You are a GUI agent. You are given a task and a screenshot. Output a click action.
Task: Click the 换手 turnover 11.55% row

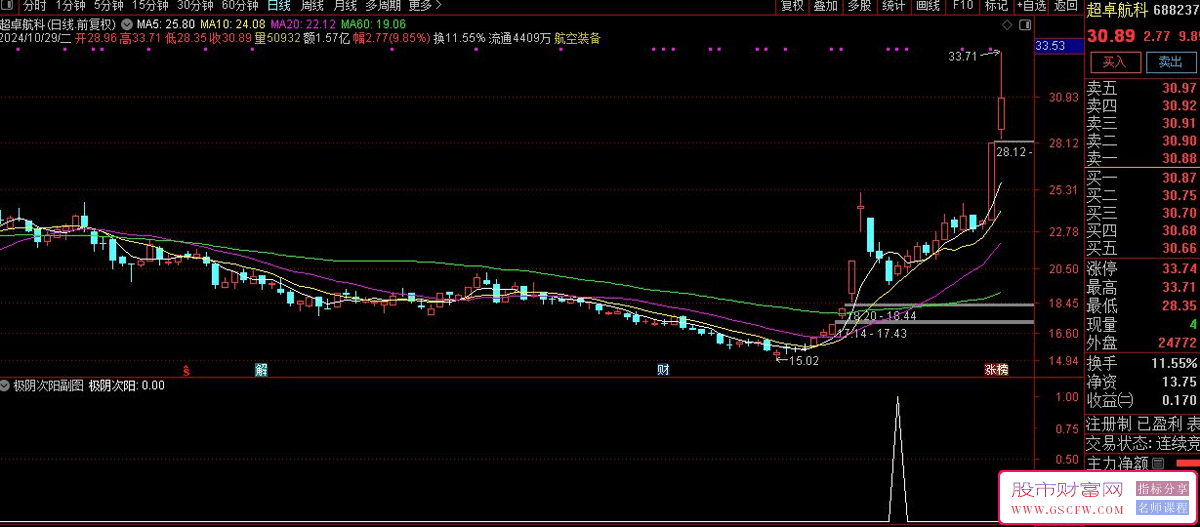(1142, 362)
